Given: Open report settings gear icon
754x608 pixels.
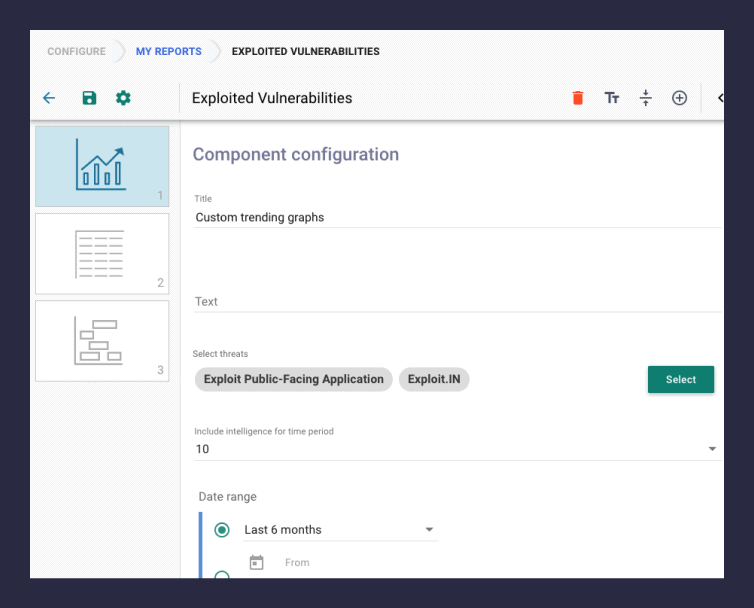Looking at the screenshot, I should click(123, 98).
